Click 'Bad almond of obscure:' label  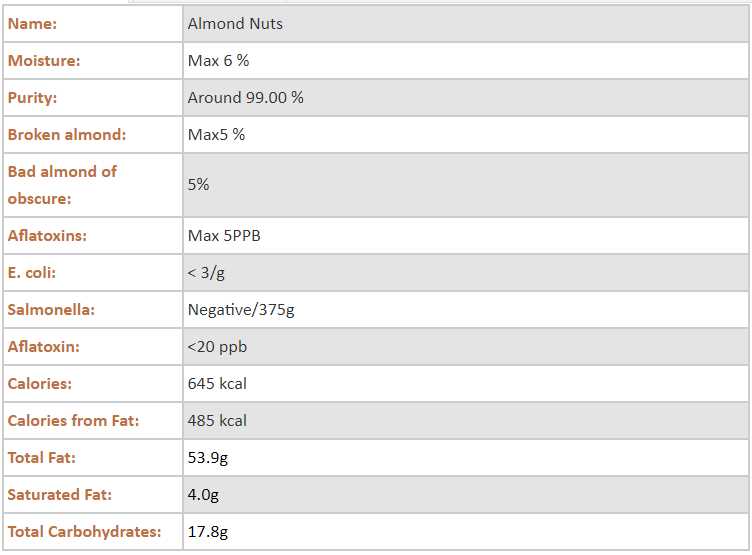62,185
